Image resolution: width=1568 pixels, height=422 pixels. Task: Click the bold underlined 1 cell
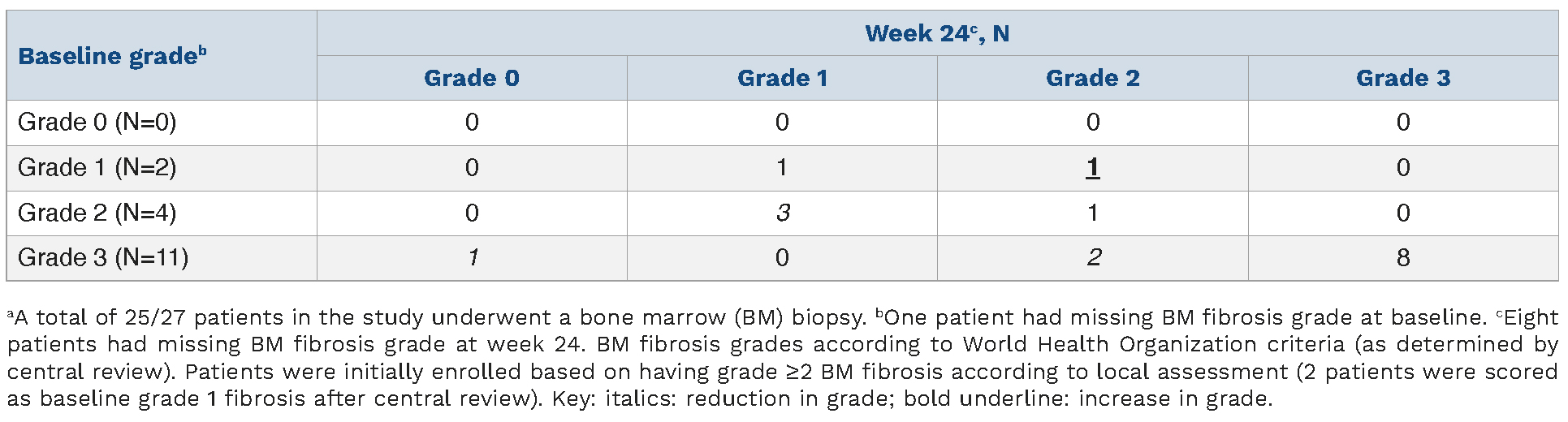coord(1092,168)
